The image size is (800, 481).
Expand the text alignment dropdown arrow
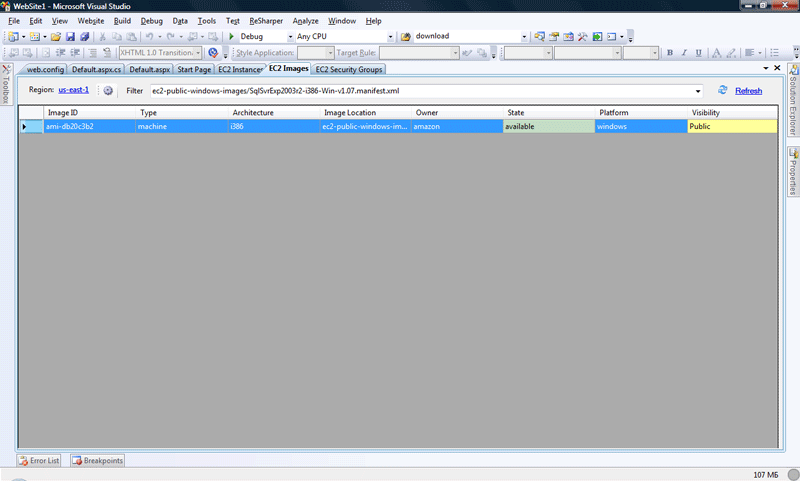tap(760, 53)
